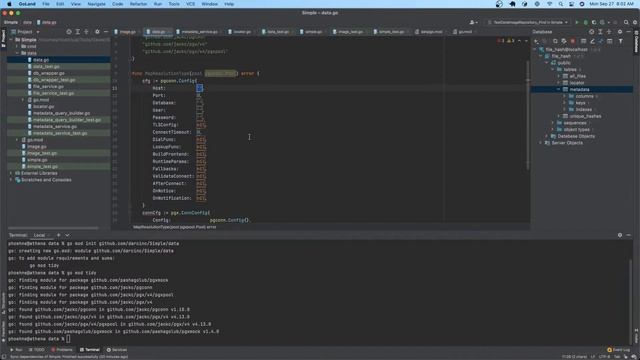Open the TODO tool window button
This screenshot has height=360, width=640.
pyautogui.click(x=37, y=350)
